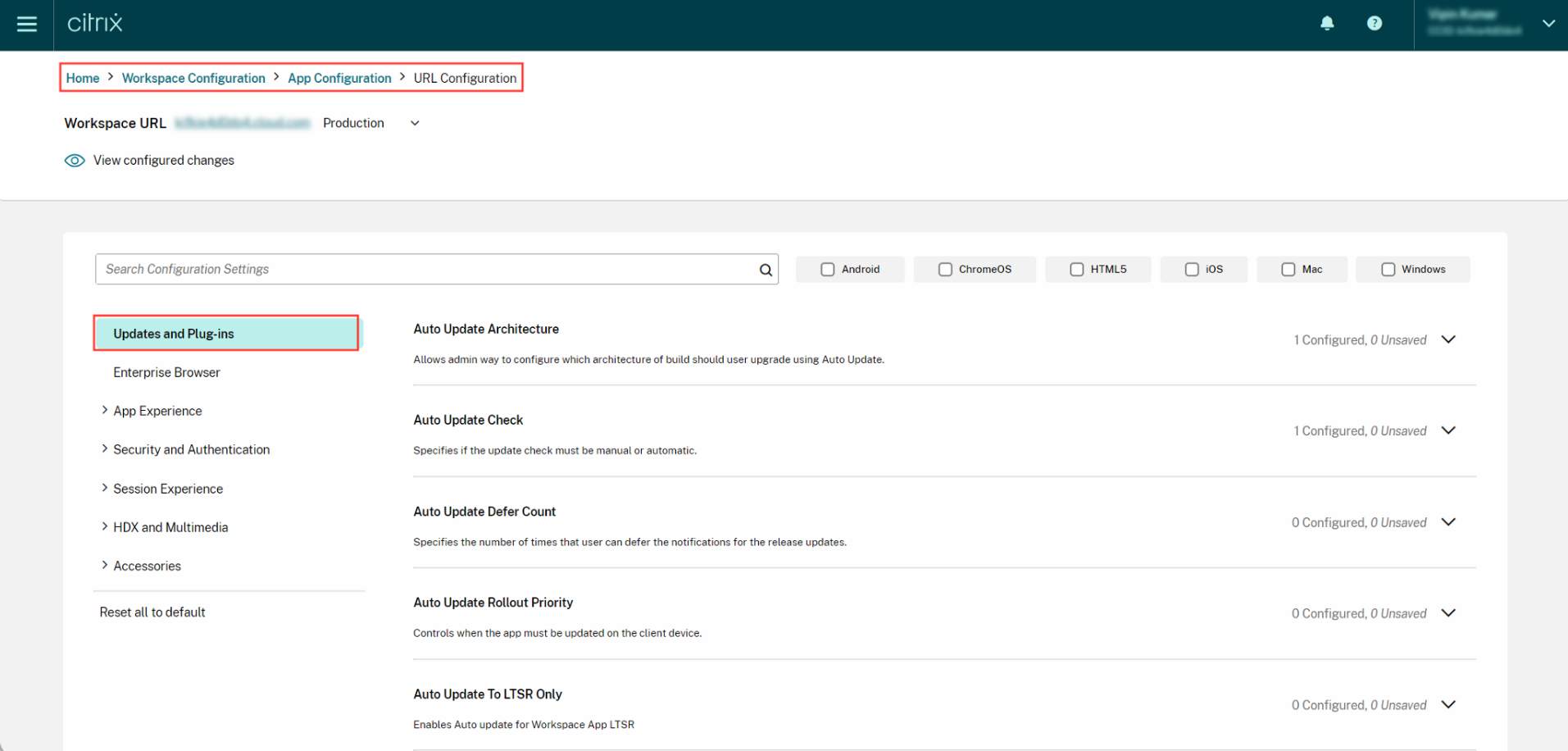Click the Citrix logo
The width and height of the screenshot is (1568, 751).
click(93, 24)
